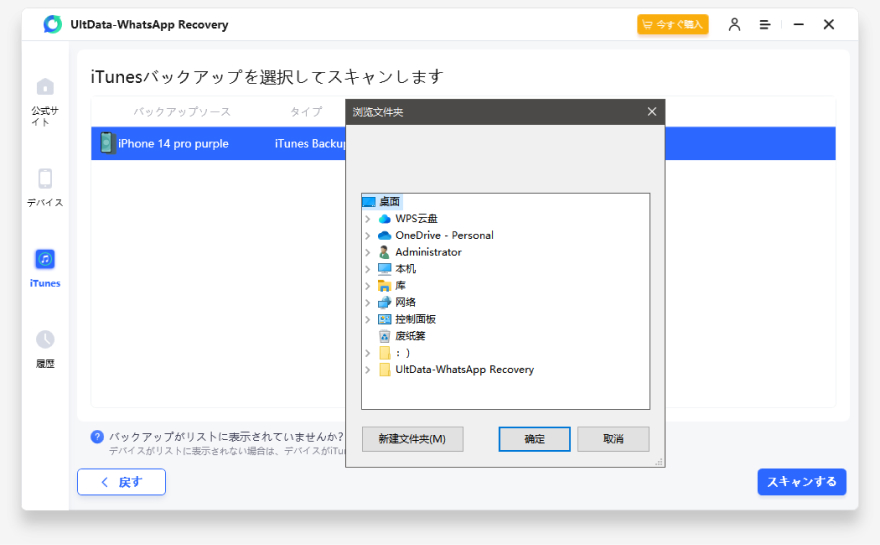
Task: Open the hamburger menu icon
Action: (x=764, y=25)
